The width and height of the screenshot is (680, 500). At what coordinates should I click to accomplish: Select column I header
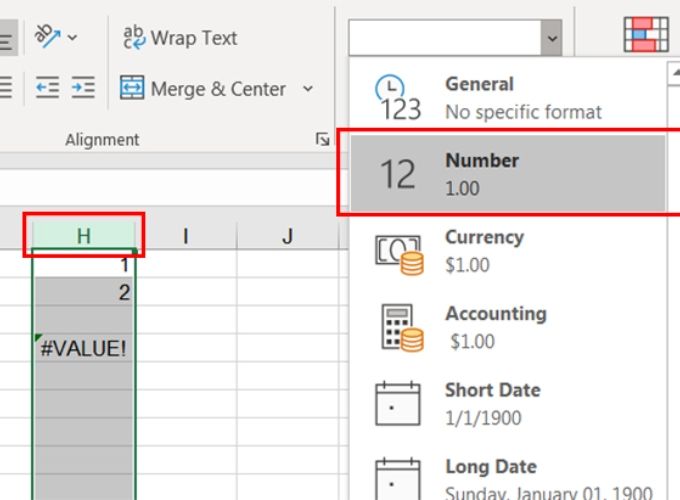186,235
